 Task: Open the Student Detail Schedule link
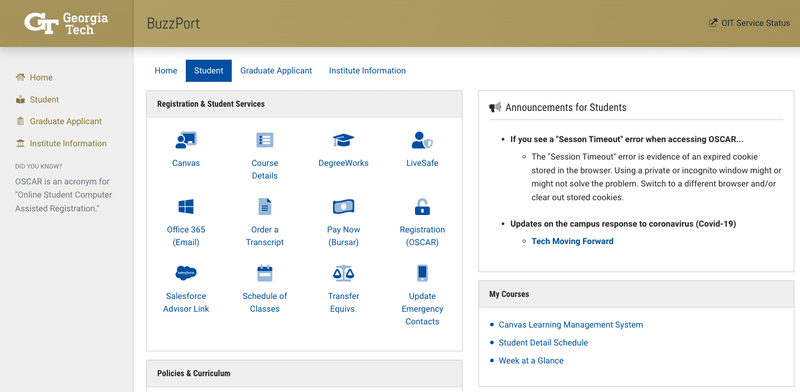pyautogui.click(x=543, y=342)
